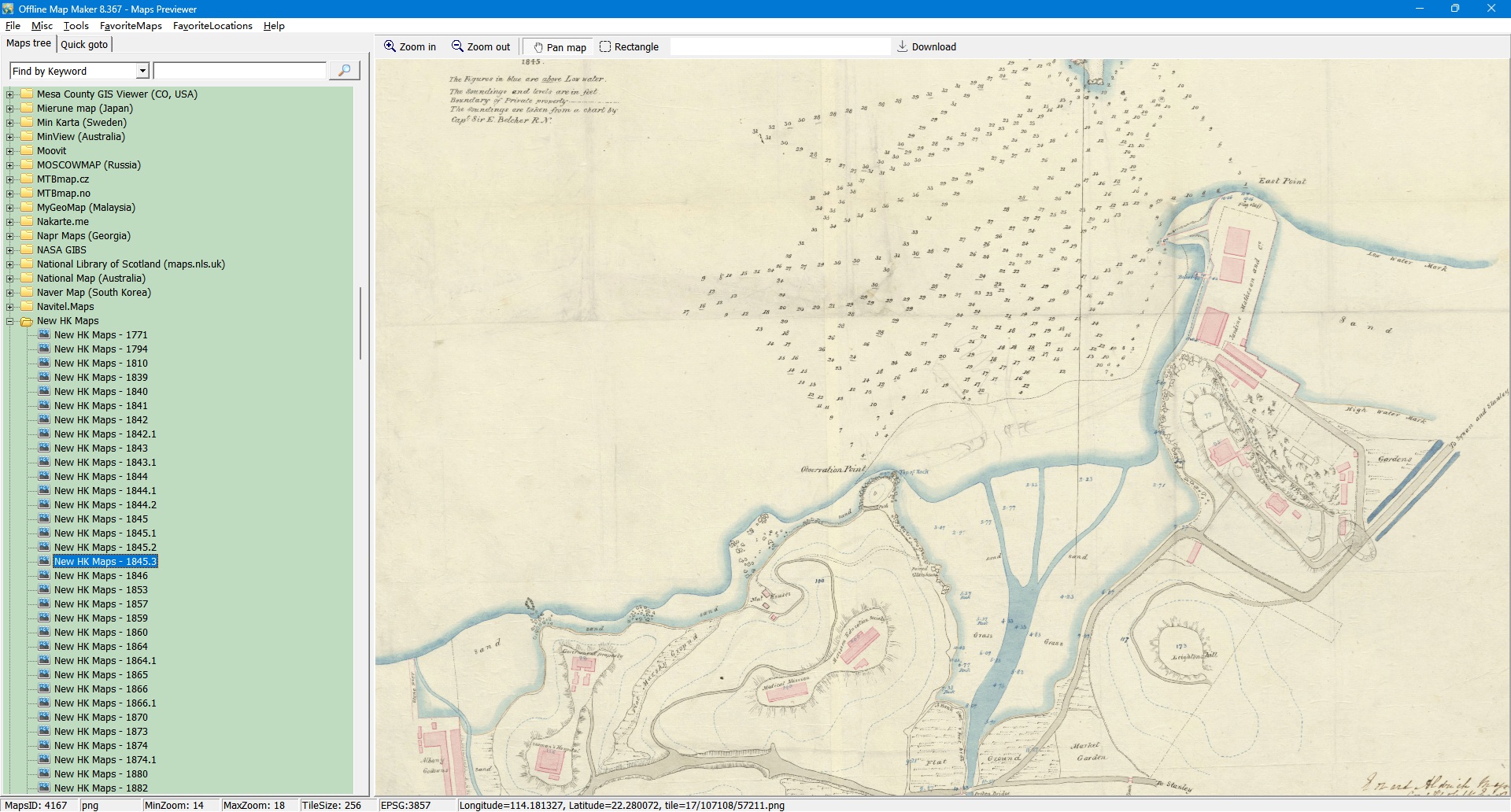Image resolution: width=1511 pixels, height=812 pixels.
Task: Click the Zoom out tool
Action: point(481,47)
